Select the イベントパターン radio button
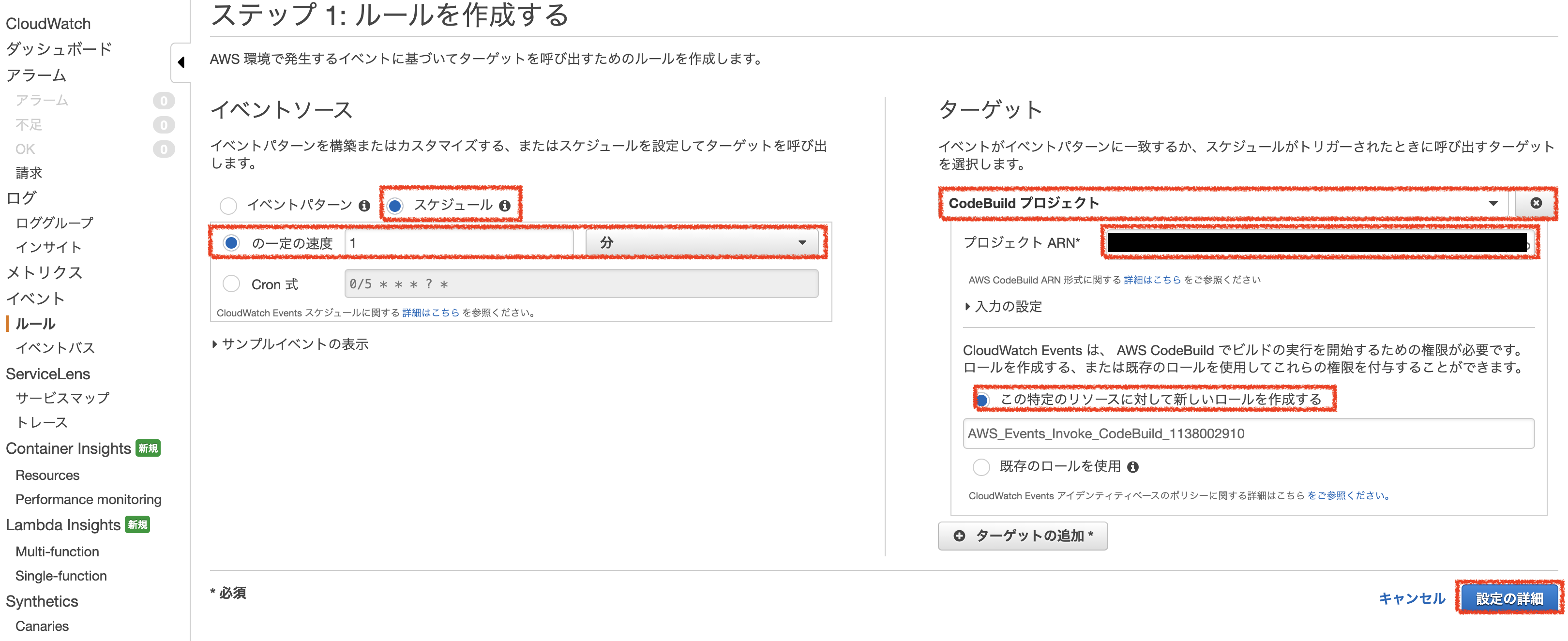1568x641 pixels. click(228, 206)
